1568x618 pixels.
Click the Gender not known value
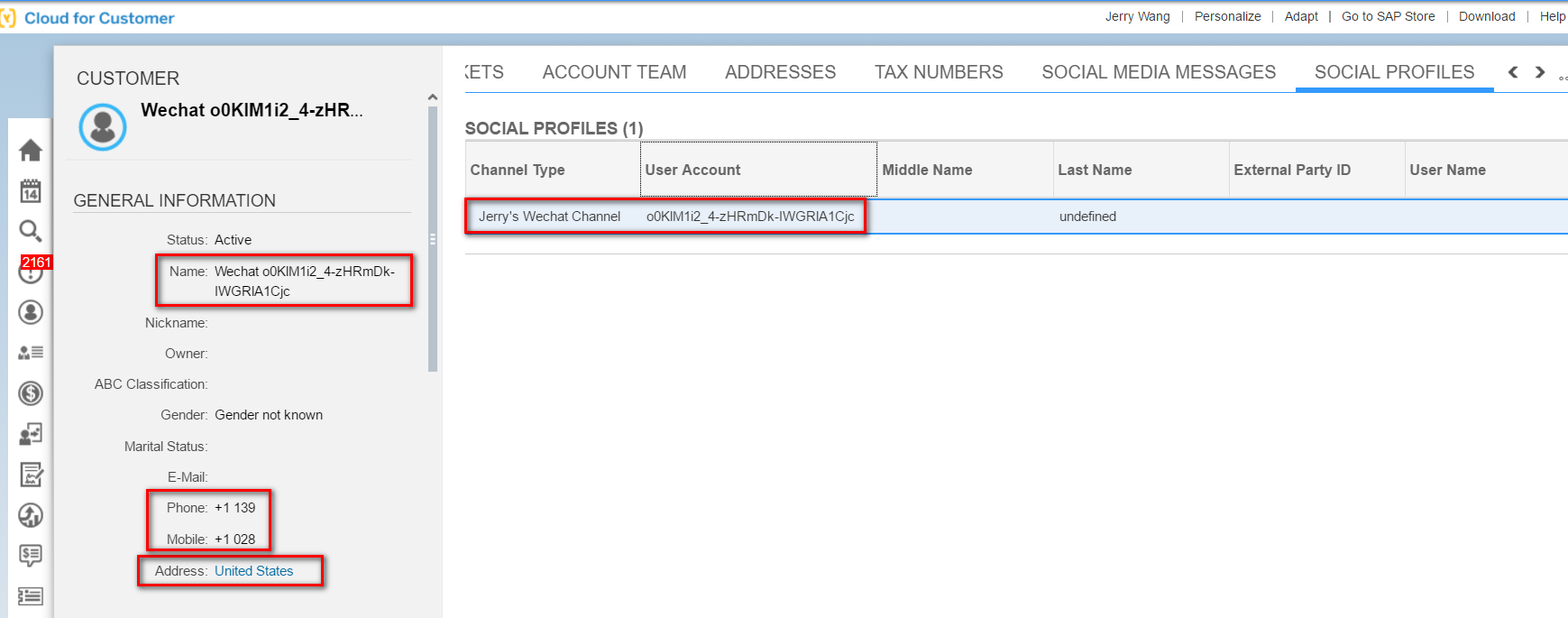[269, 415]
